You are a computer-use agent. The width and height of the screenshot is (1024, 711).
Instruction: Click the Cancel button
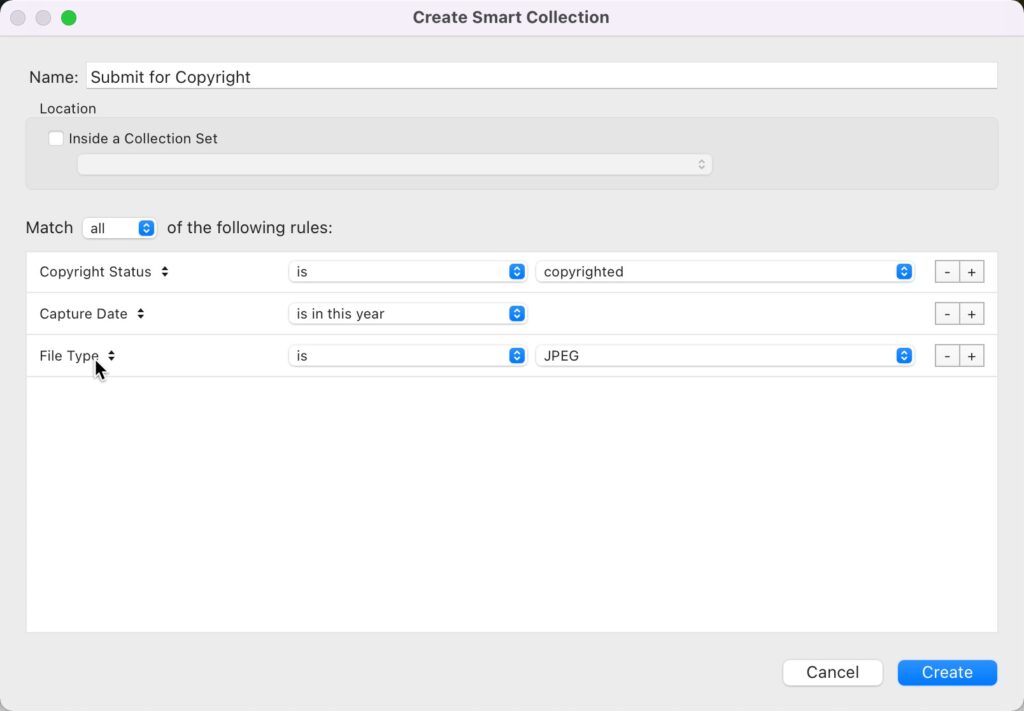[x=833, y=672]
